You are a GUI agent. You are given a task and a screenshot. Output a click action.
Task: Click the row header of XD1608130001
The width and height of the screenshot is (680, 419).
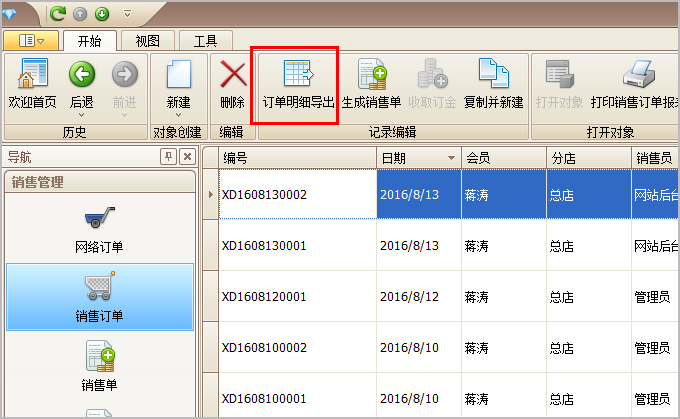[211, 246]
